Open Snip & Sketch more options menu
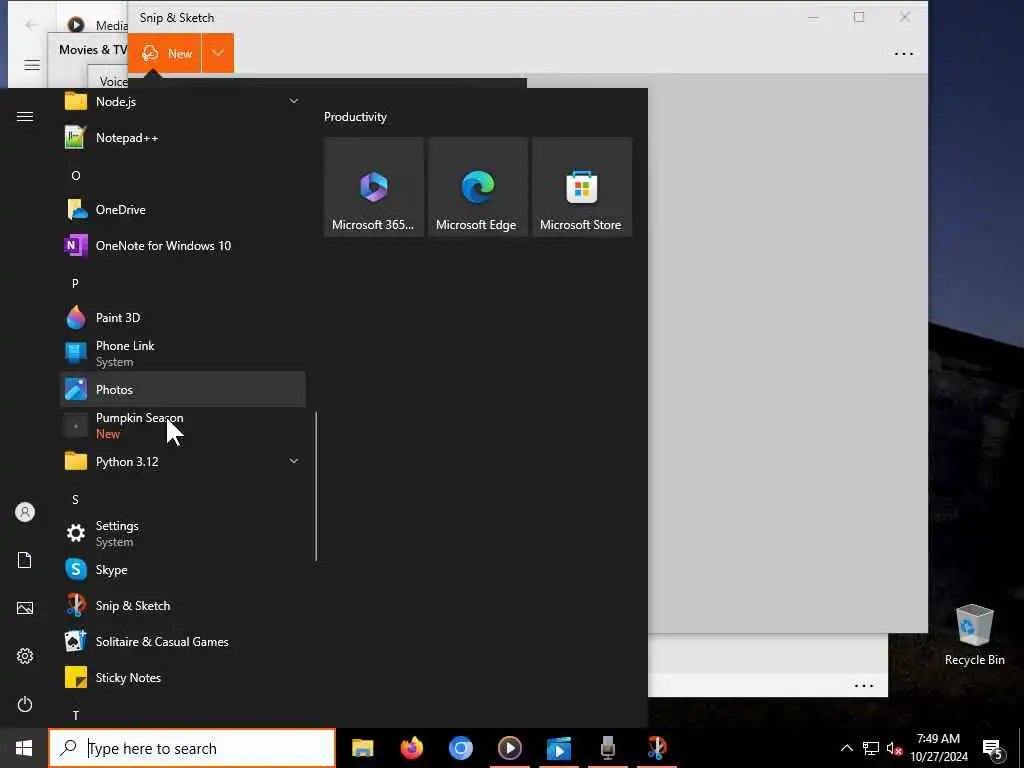 [904, 54]
